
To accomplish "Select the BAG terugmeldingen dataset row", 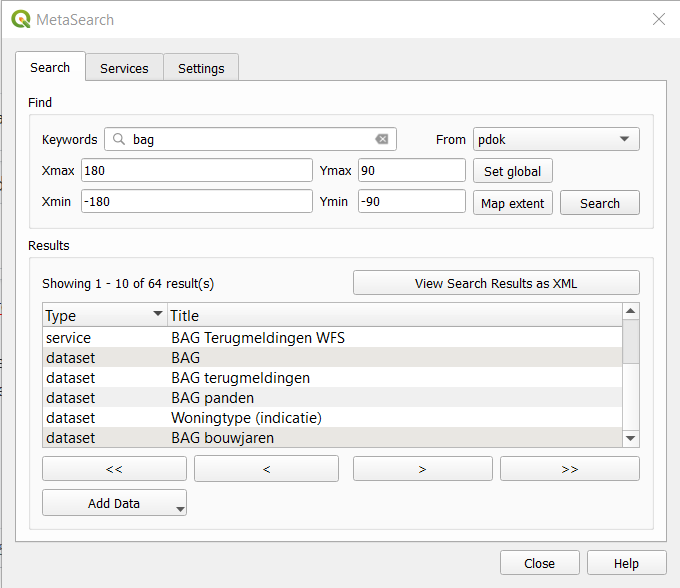I will click(x=332, y=377).
